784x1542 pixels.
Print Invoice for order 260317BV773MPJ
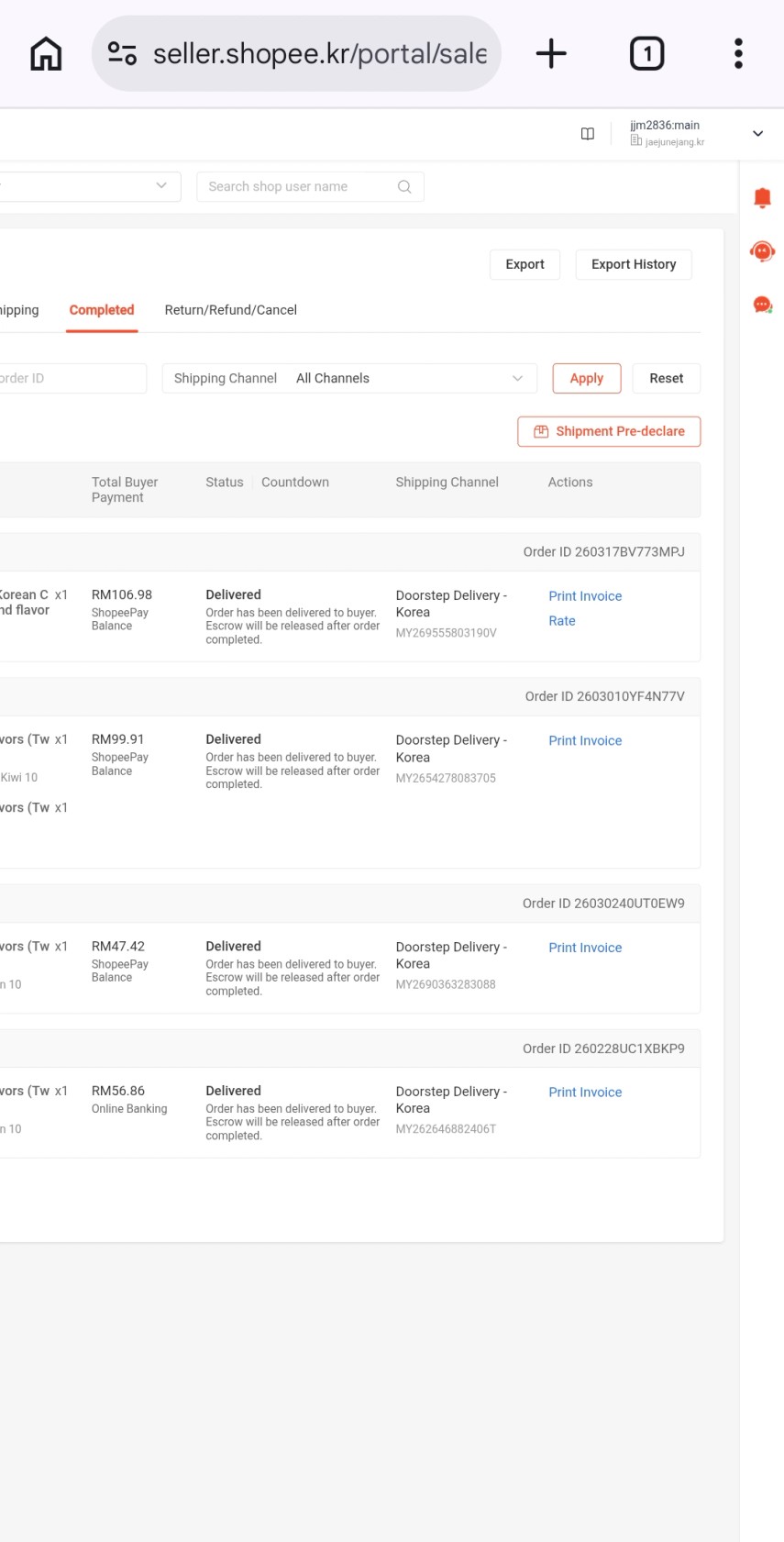click(585, 596)
